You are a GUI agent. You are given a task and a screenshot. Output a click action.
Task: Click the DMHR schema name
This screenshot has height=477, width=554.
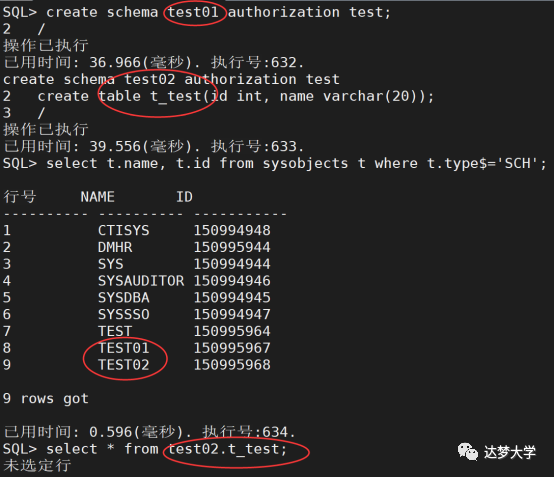click(x=115, y=247)
